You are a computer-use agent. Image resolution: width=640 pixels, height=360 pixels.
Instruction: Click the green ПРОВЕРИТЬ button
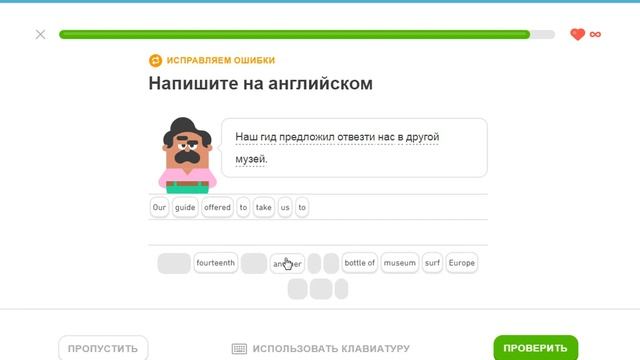[536, 348]
